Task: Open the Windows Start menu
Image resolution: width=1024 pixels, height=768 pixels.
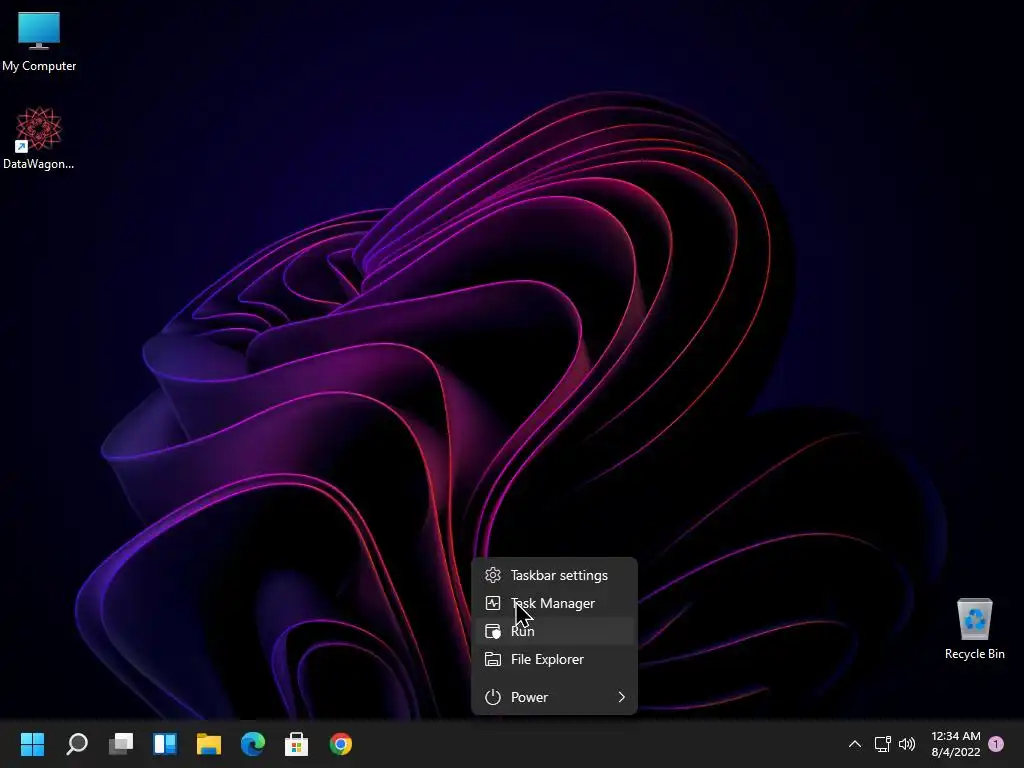Action: pos(32,744)
